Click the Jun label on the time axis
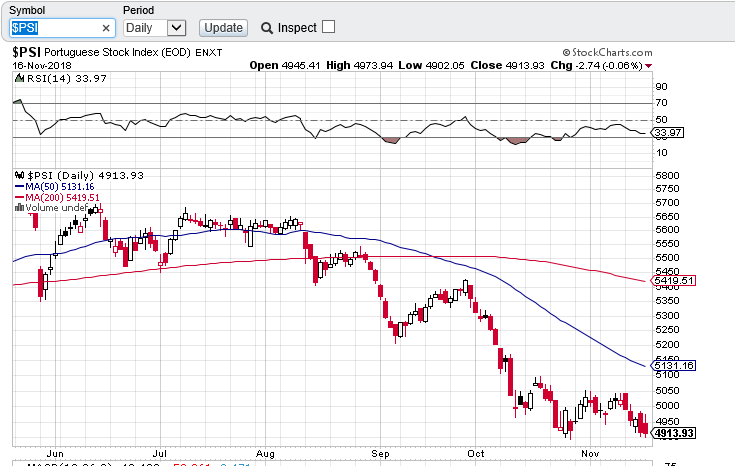 click(x=55, y=454)
